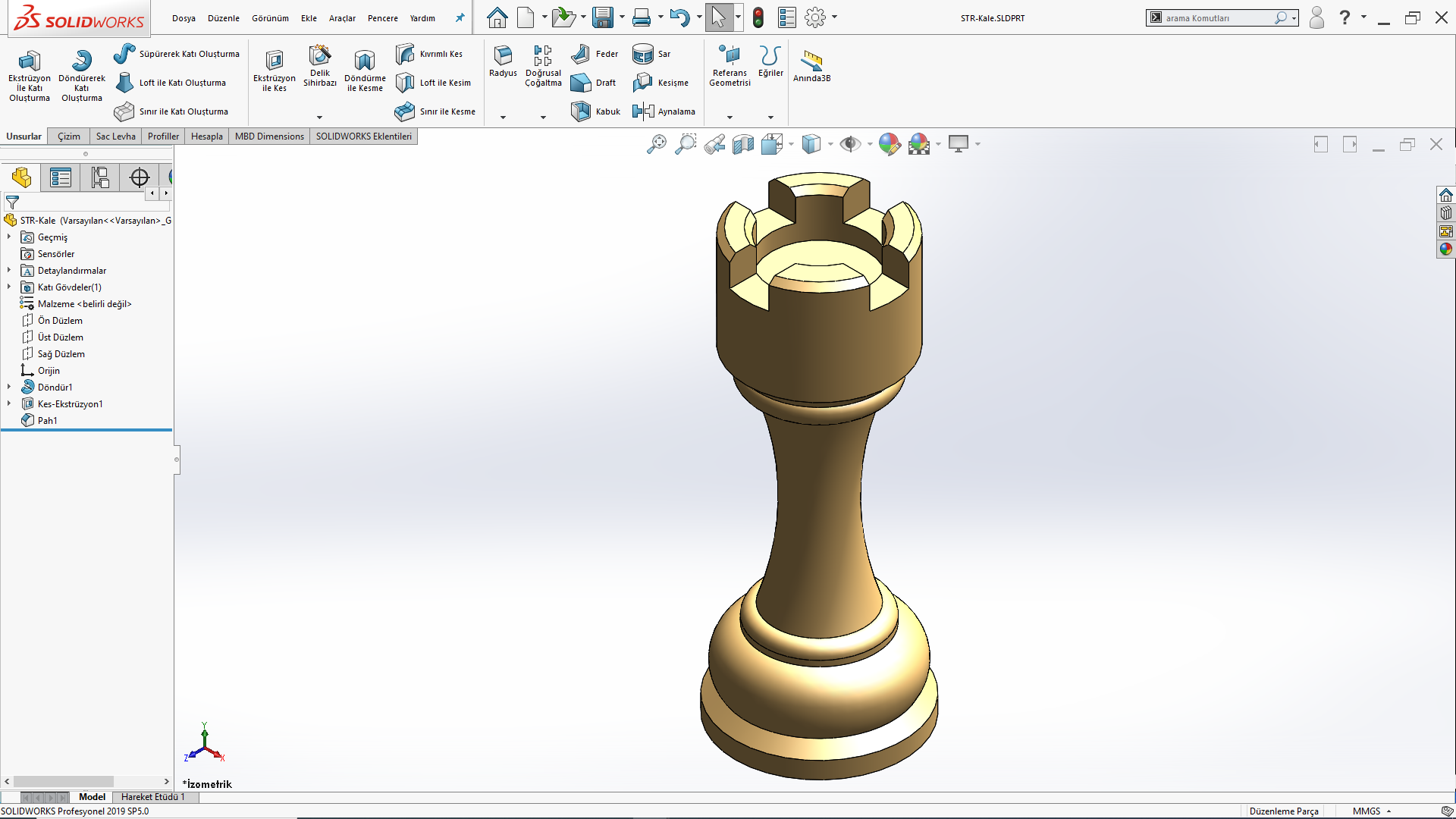Open the Araçlar menu
The image size is (1456, 819).
tap(341, 18)
